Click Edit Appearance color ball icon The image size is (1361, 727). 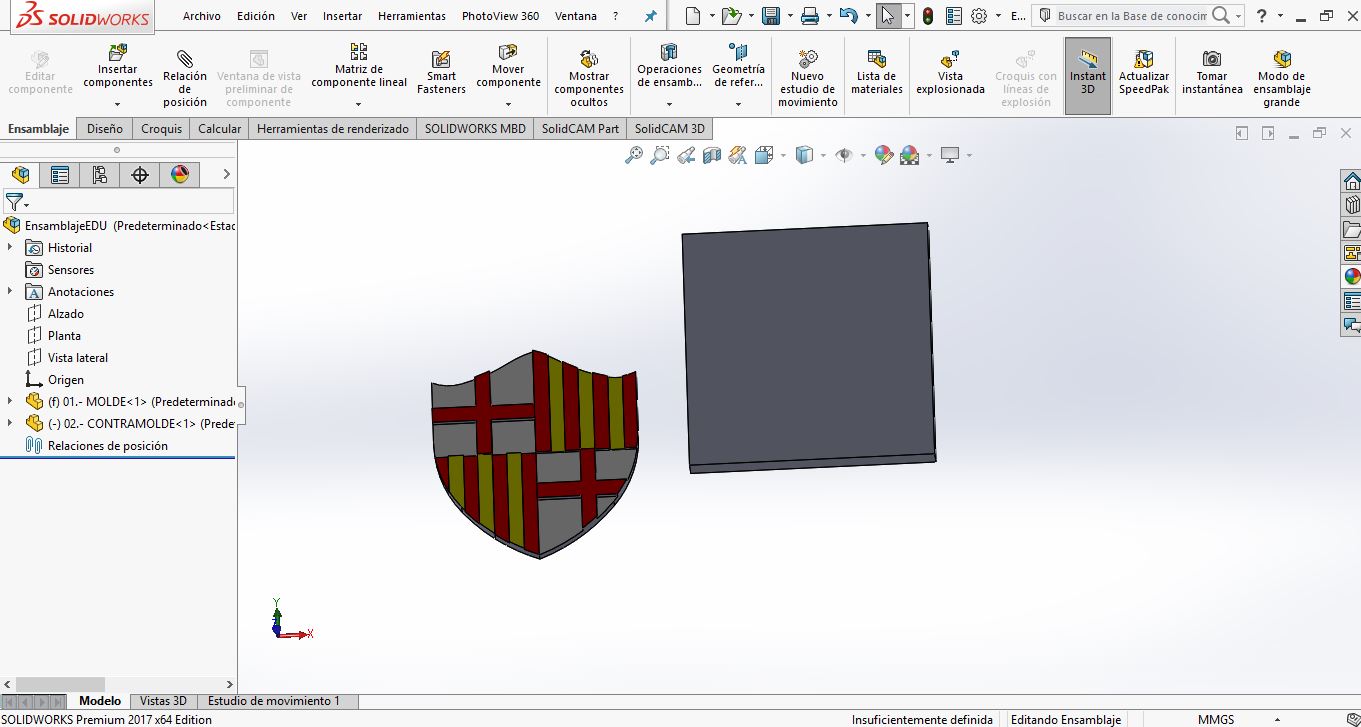click(883, 155)
